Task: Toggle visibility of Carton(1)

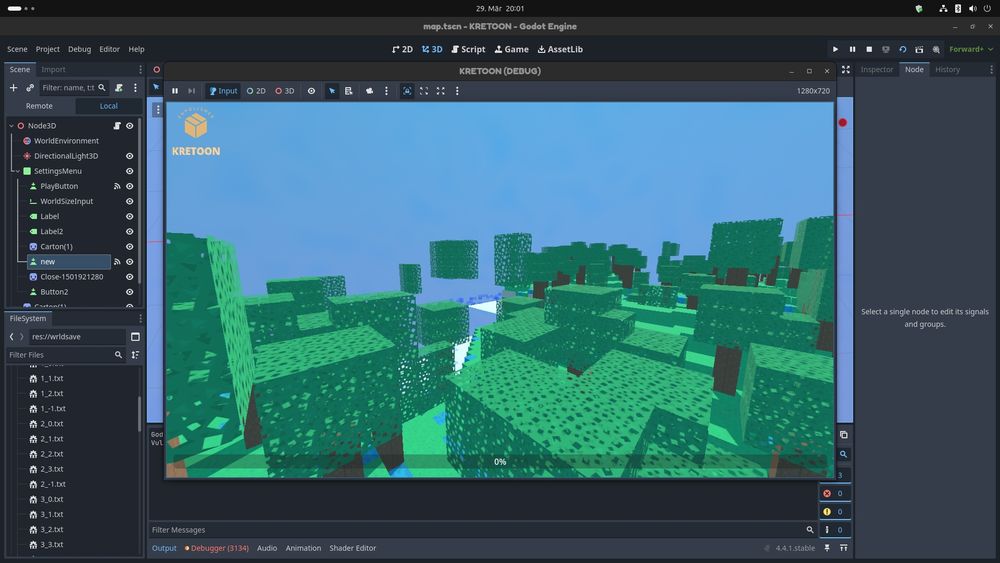Action: (129, 247)
